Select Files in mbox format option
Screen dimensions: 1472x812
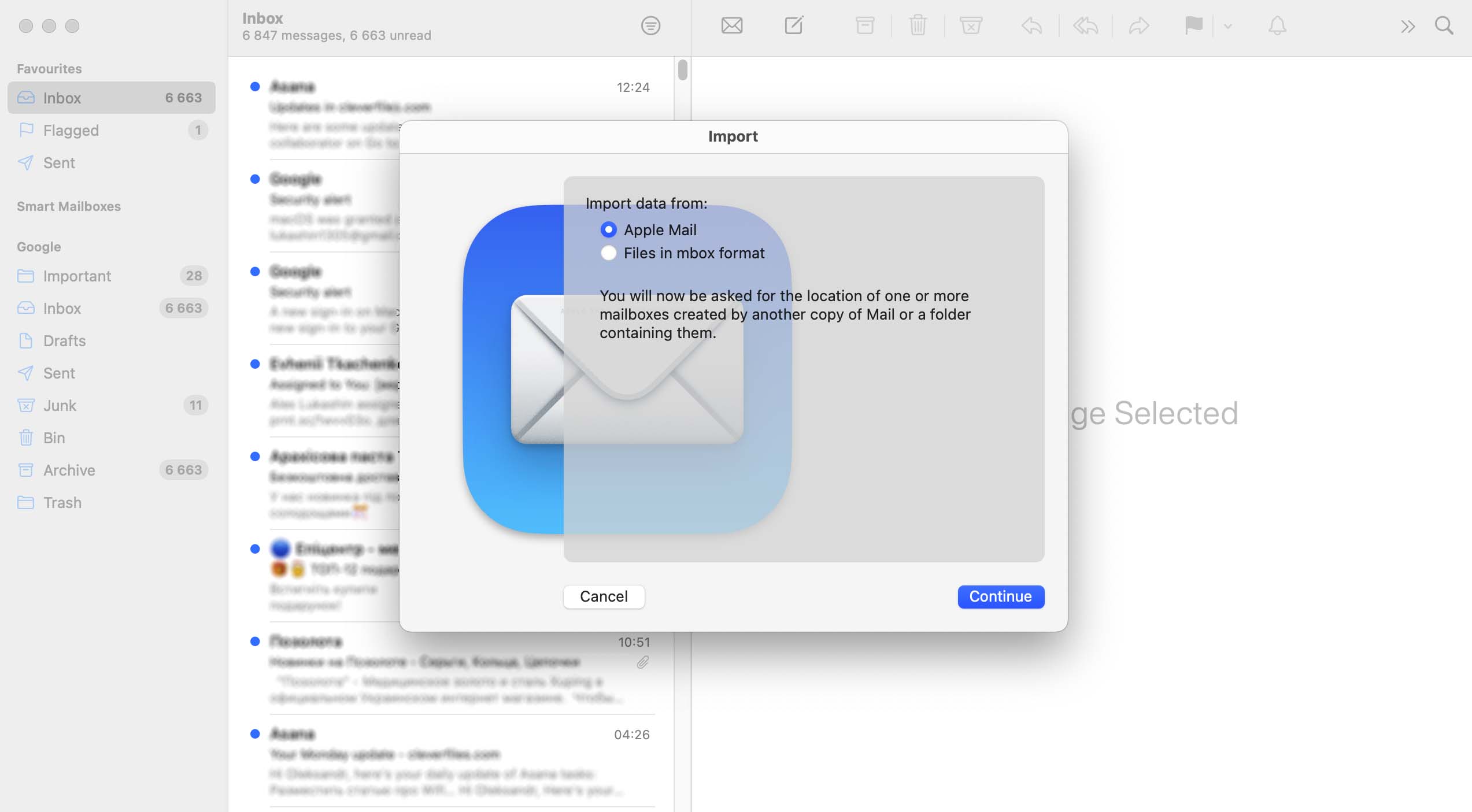[x=608, y=253]
